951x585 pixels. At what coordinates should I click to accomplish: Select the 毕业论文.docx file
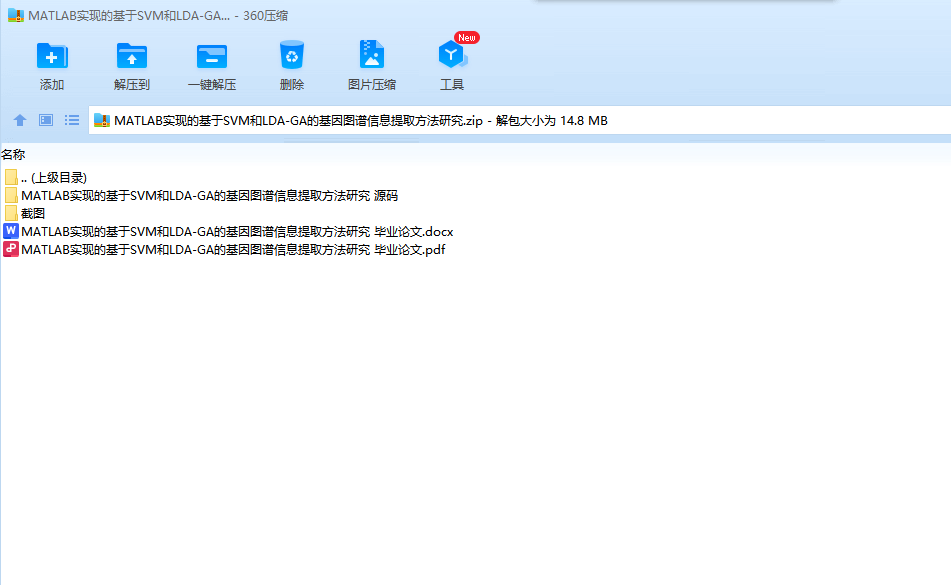pyautogui.click(x=229, y=232)
